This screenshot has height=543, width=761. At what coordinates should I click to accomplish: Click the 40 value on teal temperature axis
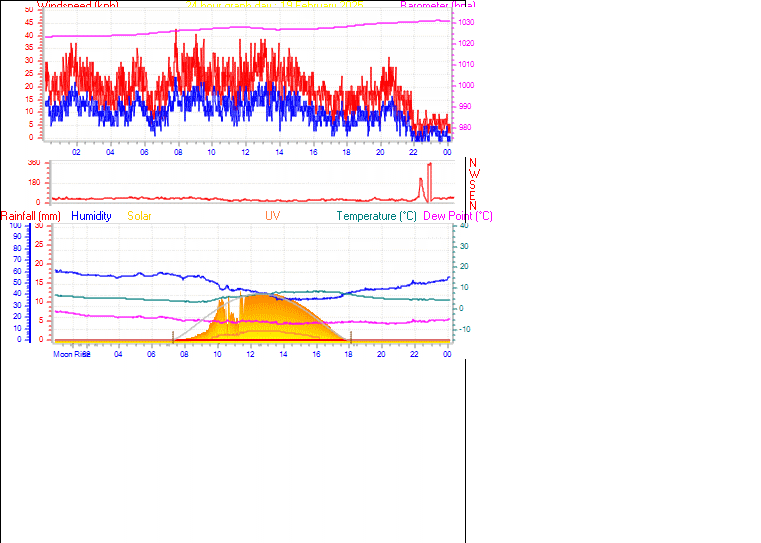(464, 226)
